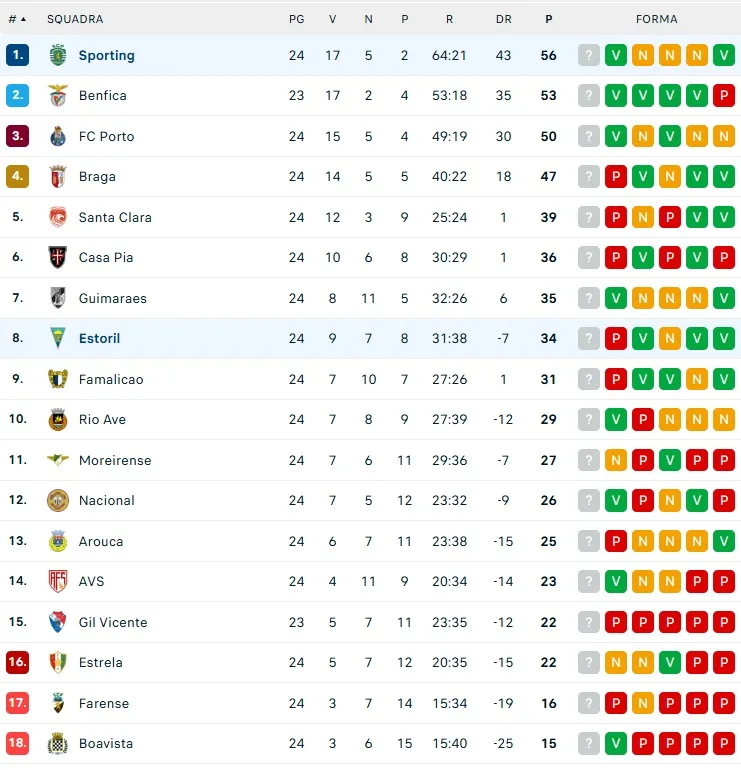Screen dimensions: 741x770
Task: Click the Estoril team crest icon
Action: point(58,338)
